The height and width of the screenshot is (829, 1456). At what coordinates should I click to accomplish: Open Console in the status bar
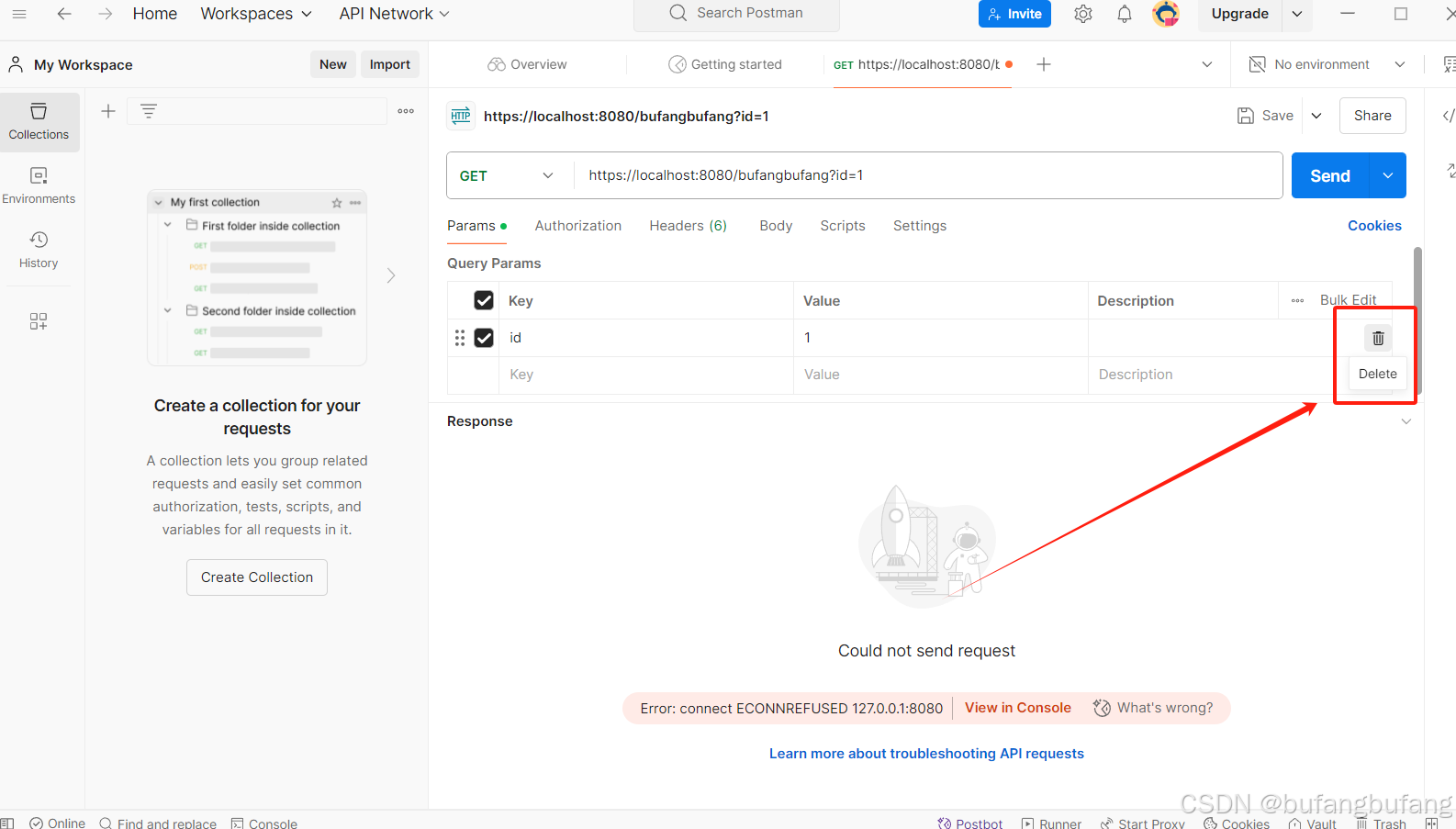(x=264, y=823)
